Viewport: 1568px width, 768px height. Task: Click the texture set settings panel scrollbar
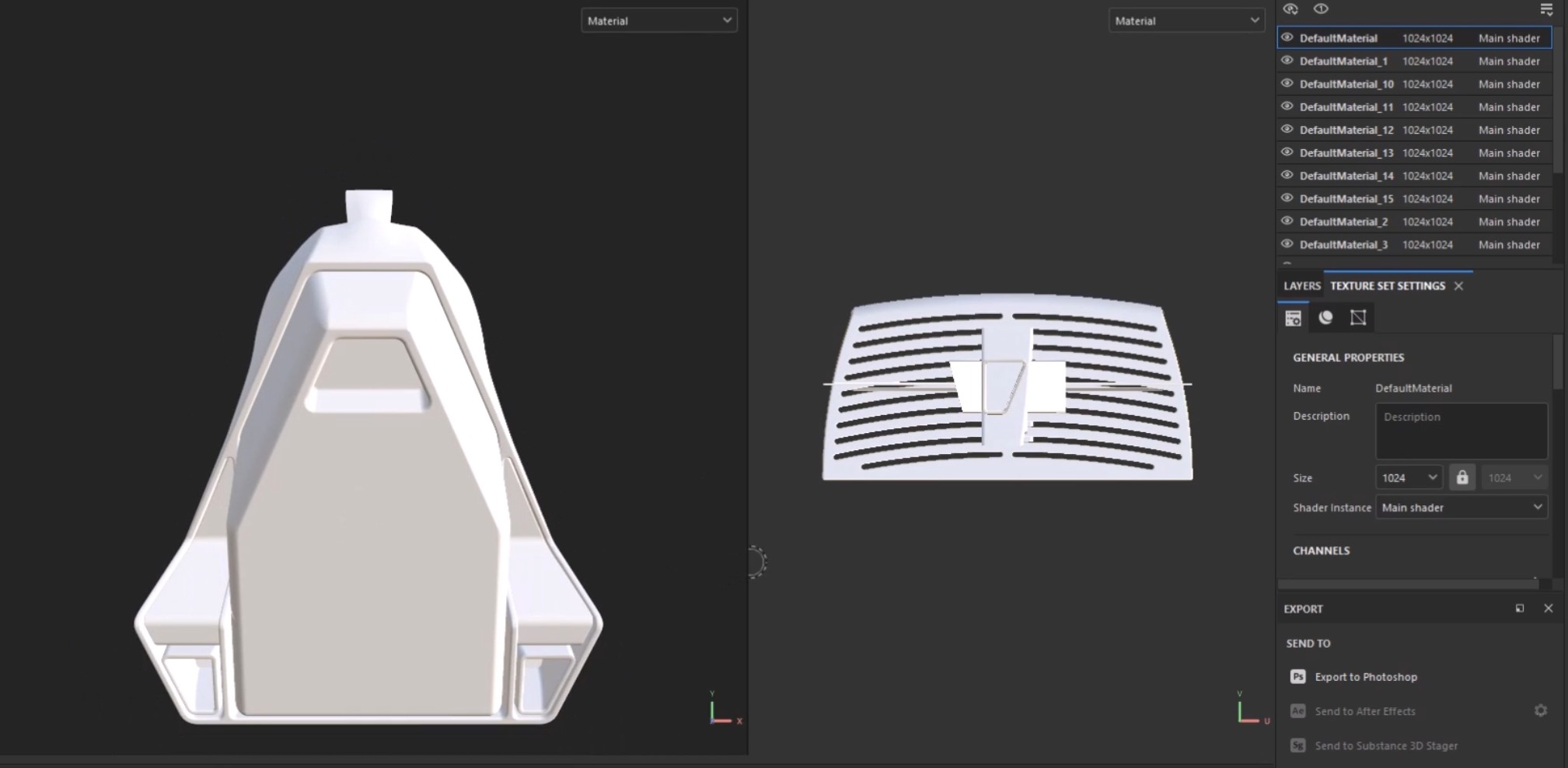click(x=1557, y=361)
